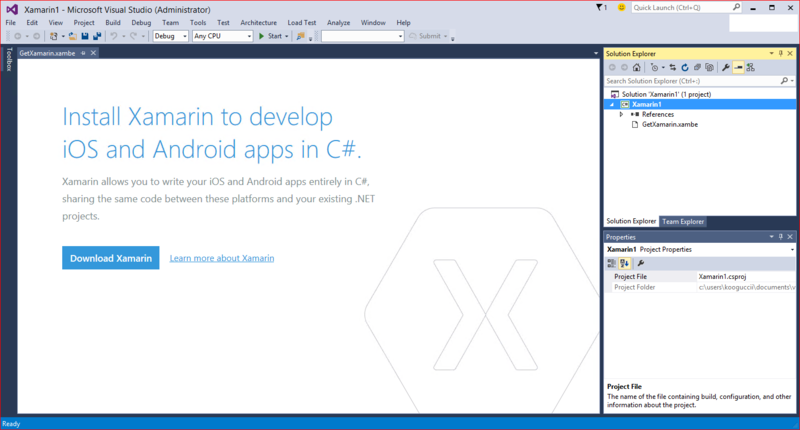Click the Save All toolbar icon
The height and width of the screenshot is (430, 800).
click(97, 36)
